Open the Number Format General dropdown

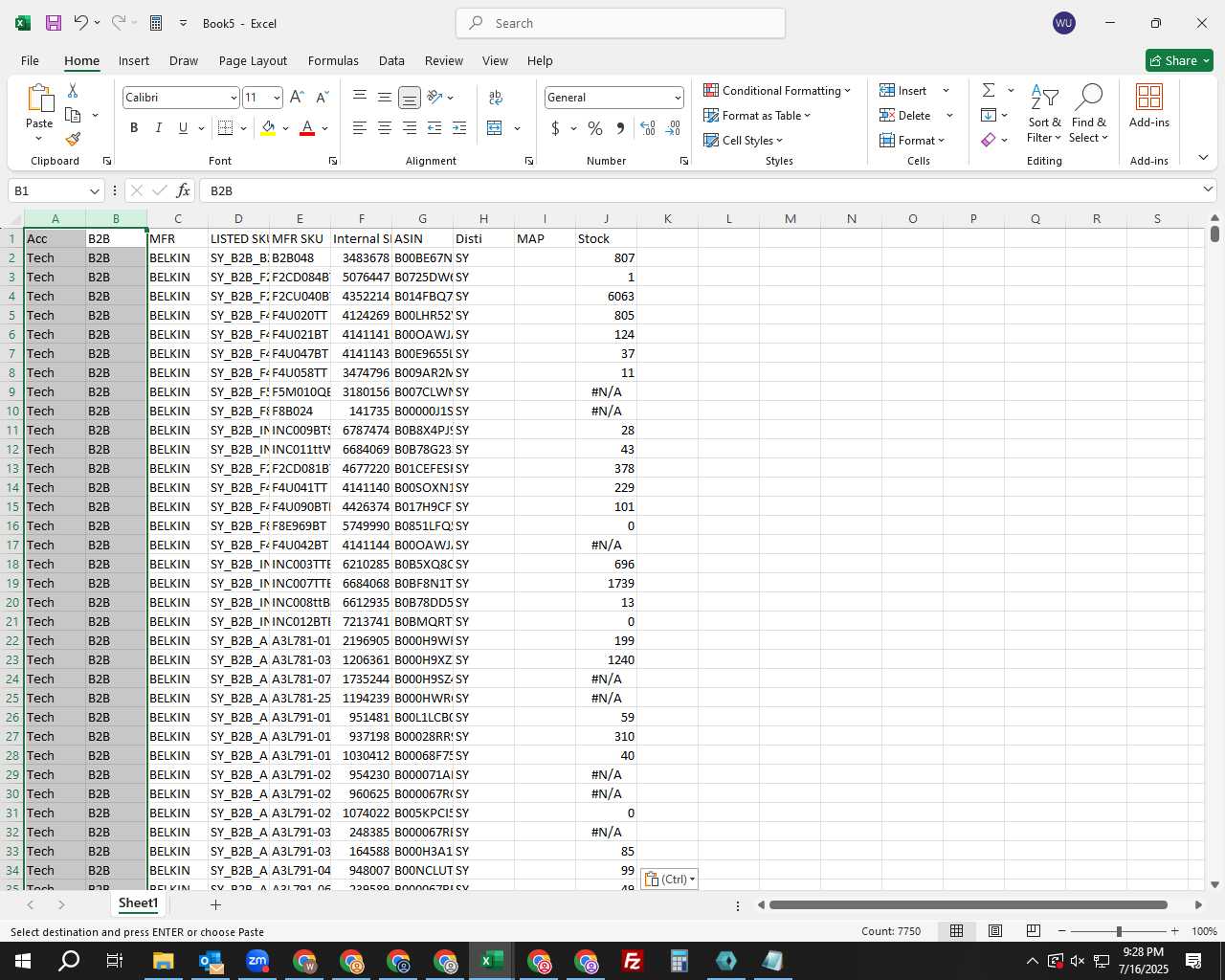coord(678,98)
